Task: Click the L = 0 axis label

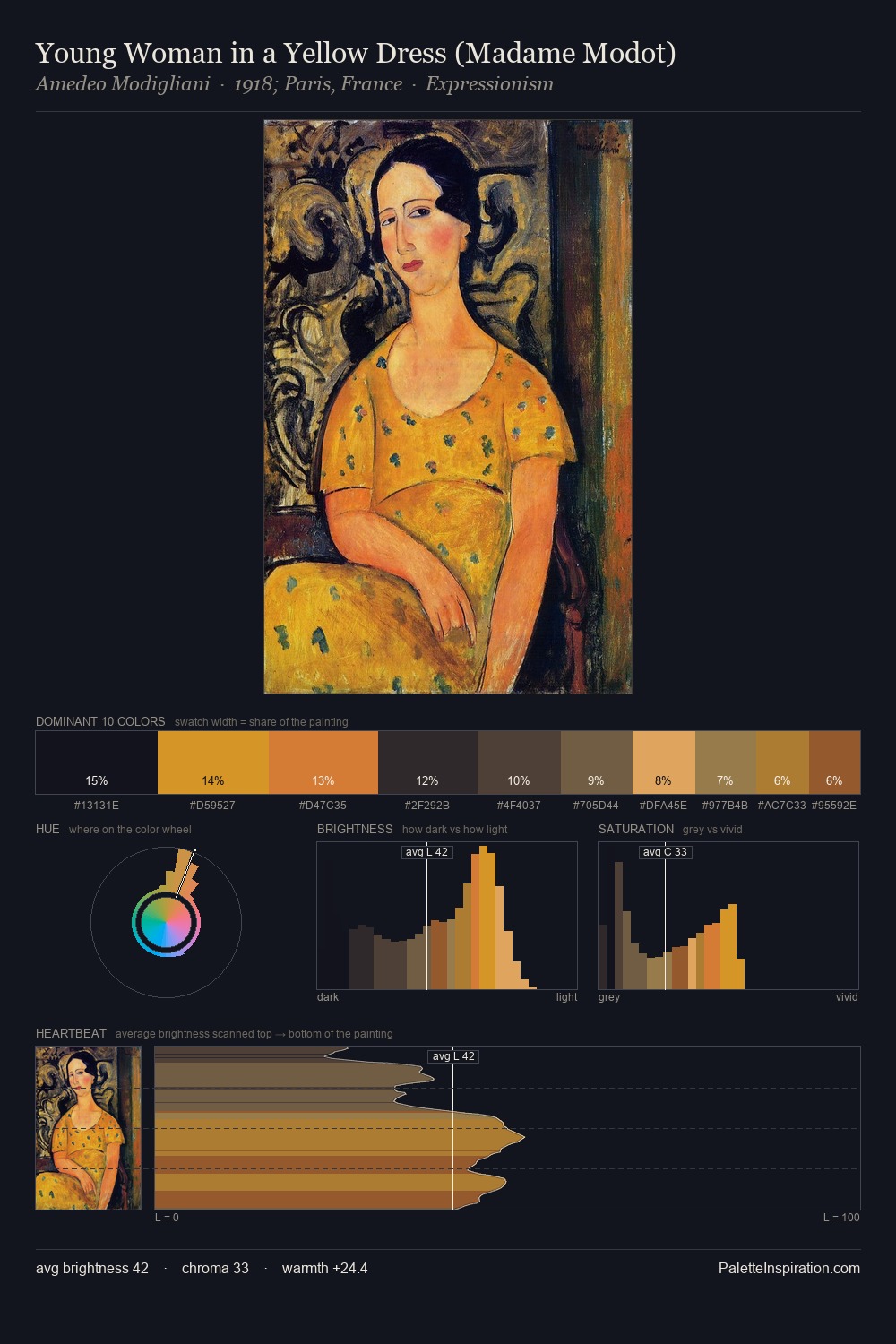Action: [x=167, y=1217]
